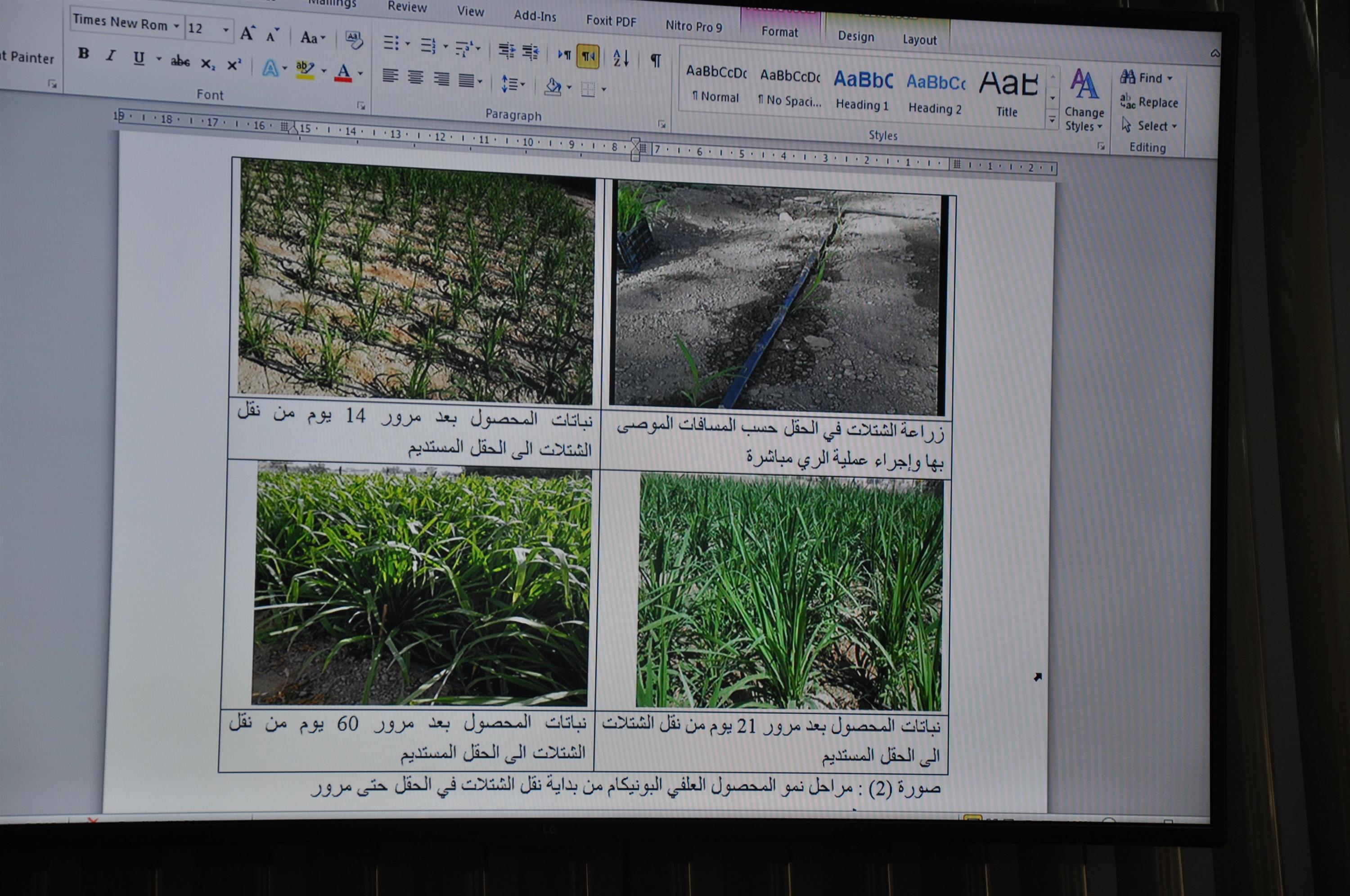Toggle Right-to-Left text direction

tap(588, 56)
